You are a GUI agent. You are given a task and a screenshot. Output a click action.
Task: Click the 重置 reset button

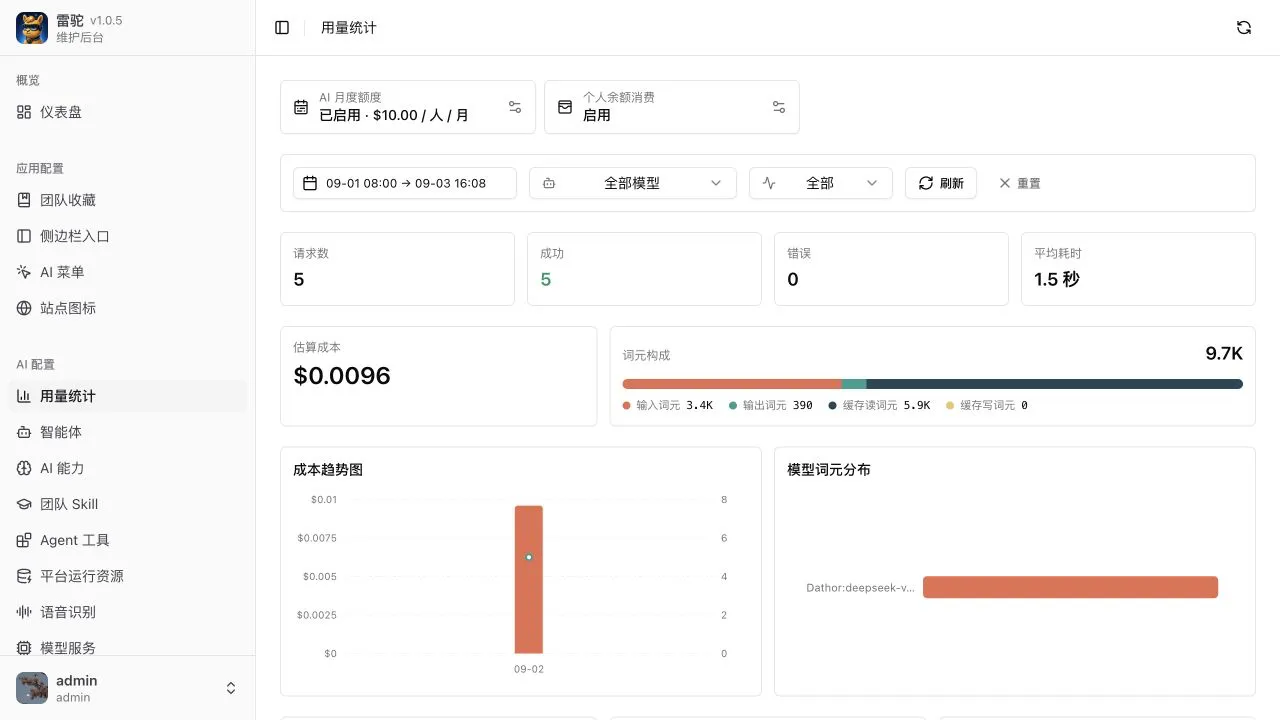1019,183
